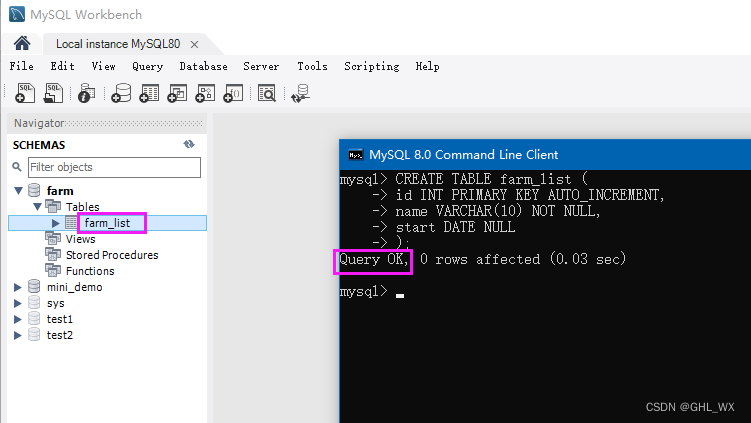Viewport: 751px width, 423px height.
Task: Click the Views folder icon
Action: (x=53, y=238)
